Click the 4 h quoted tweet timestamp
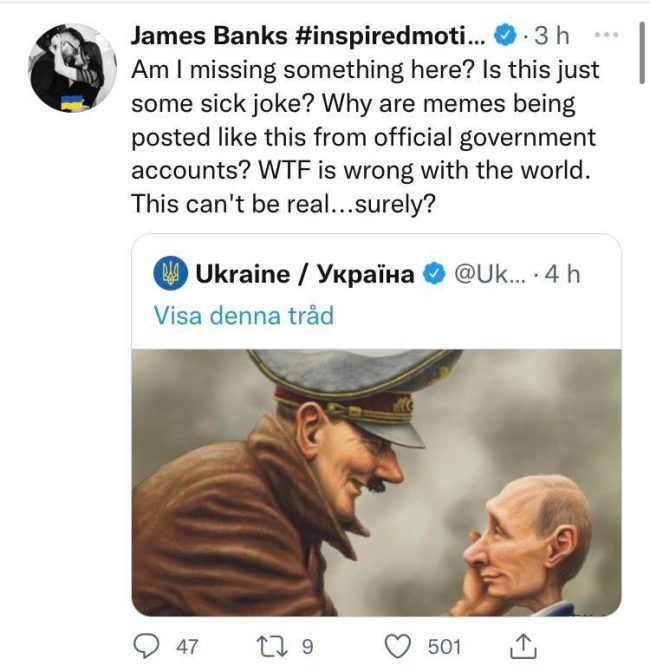The width and height of the screenshot is (650, 672). pyautogui.click(x=563, y=274)
